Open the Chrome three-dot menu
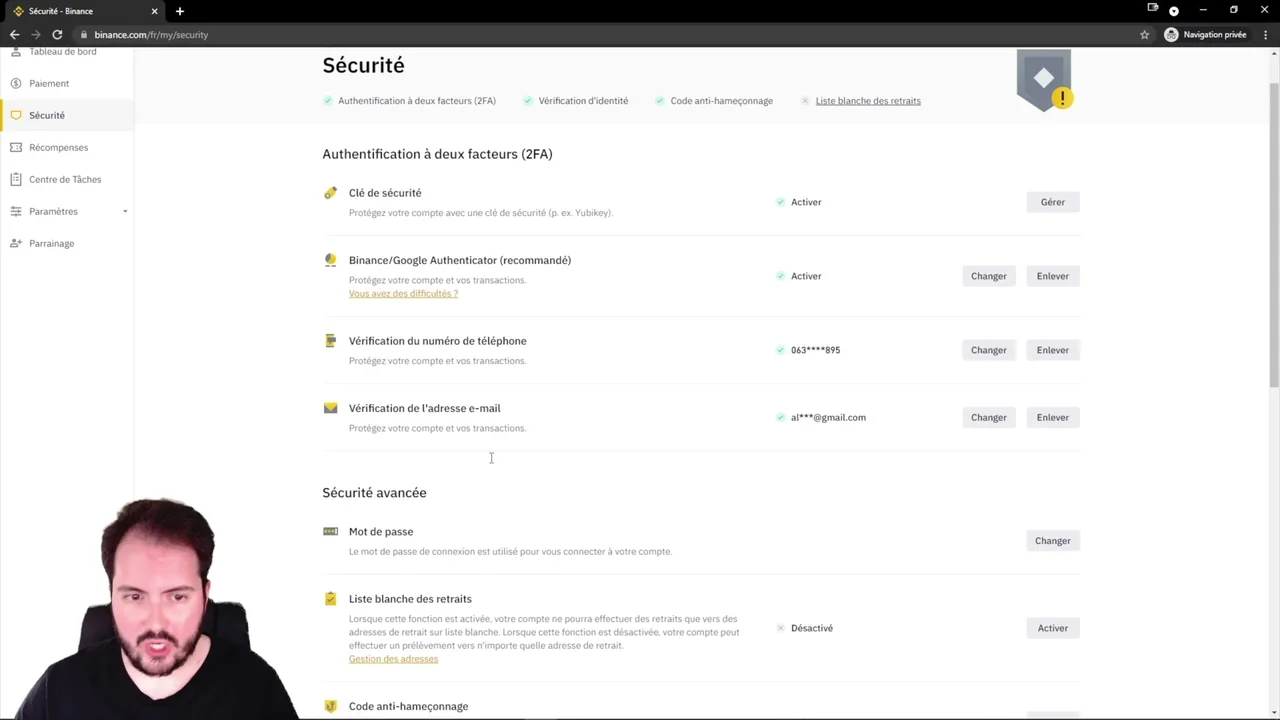1280x720 pixels. pyautogui.click(x=1265, y=34)
